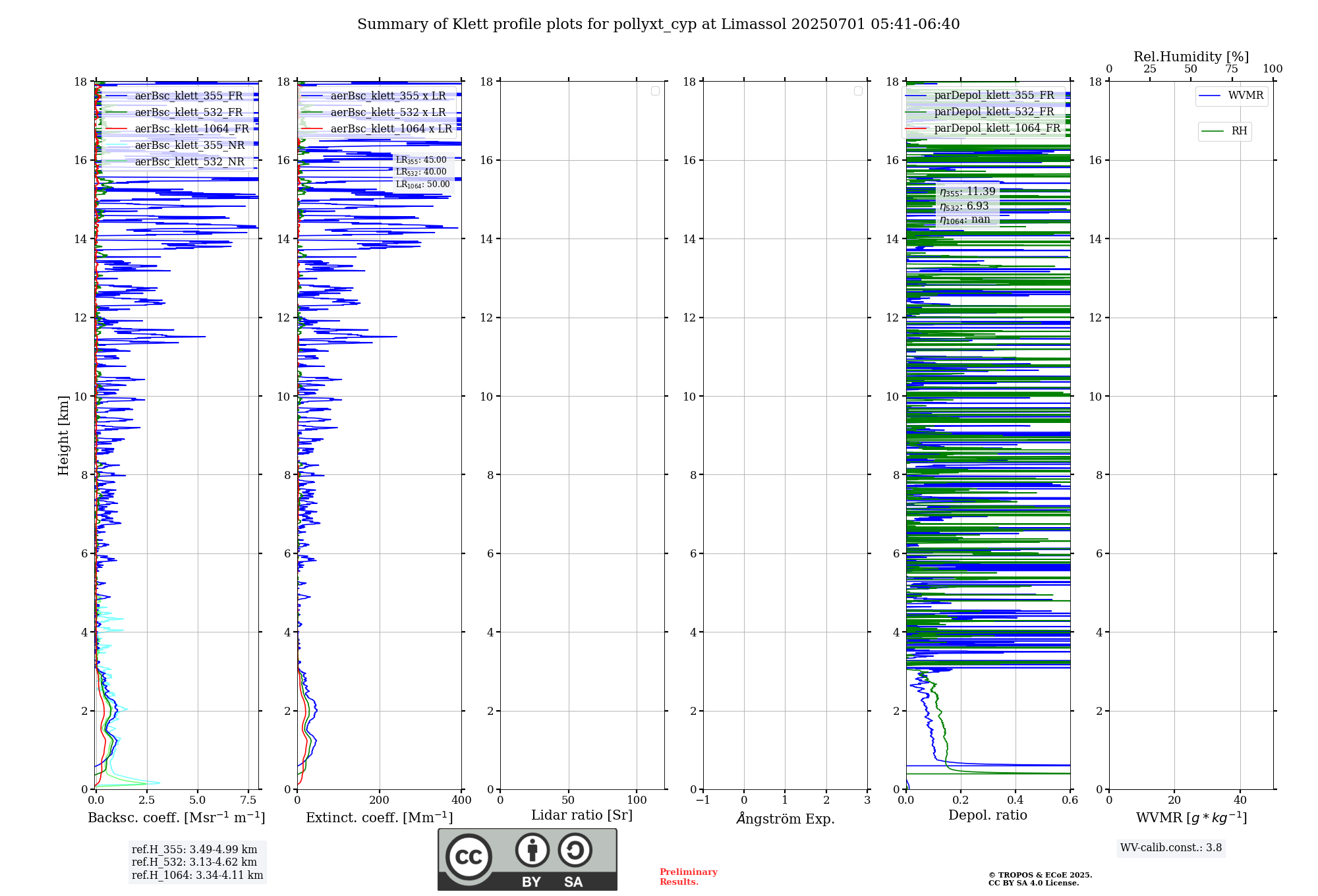
Task: Click the empty legend box in Lidar ratio plot
Action: pyautogui.click(x=655, y=91)
